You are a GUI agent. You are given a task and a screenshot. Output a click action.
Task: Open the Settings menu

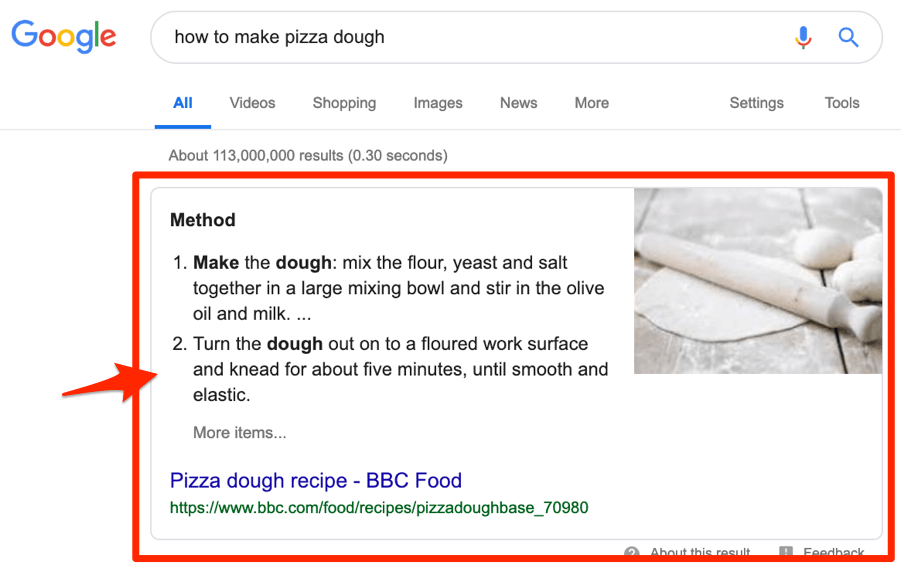(756, 103)
